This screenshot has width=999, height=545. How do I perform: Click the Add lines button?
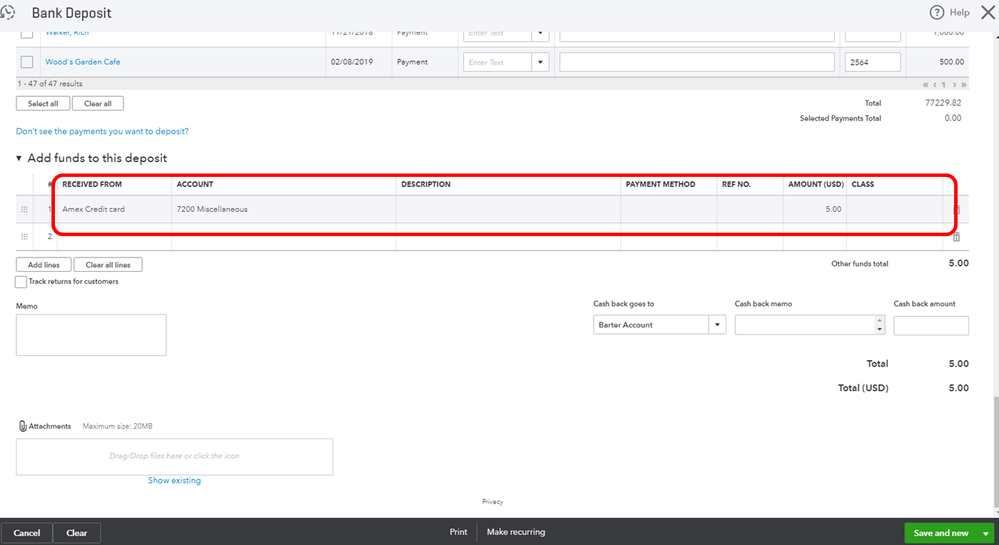[43, 265]
